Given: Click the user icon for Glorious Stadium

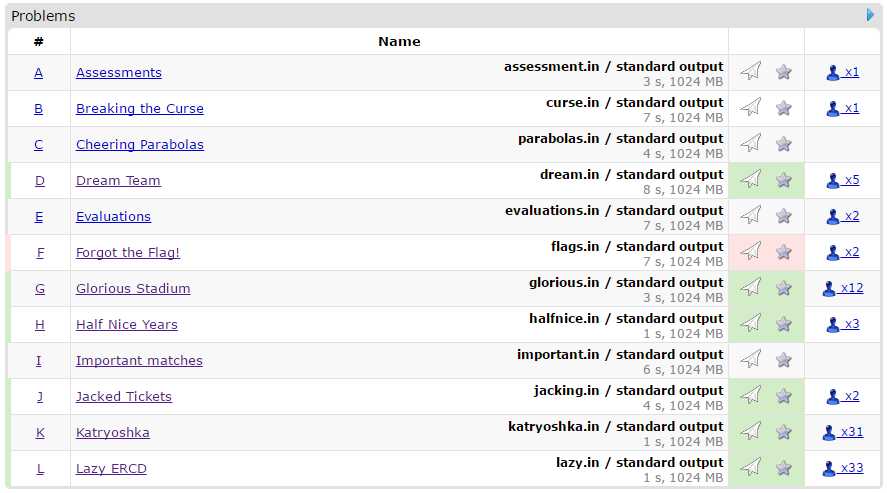Looking at the screenshot, I should click(x=830, y=288).
